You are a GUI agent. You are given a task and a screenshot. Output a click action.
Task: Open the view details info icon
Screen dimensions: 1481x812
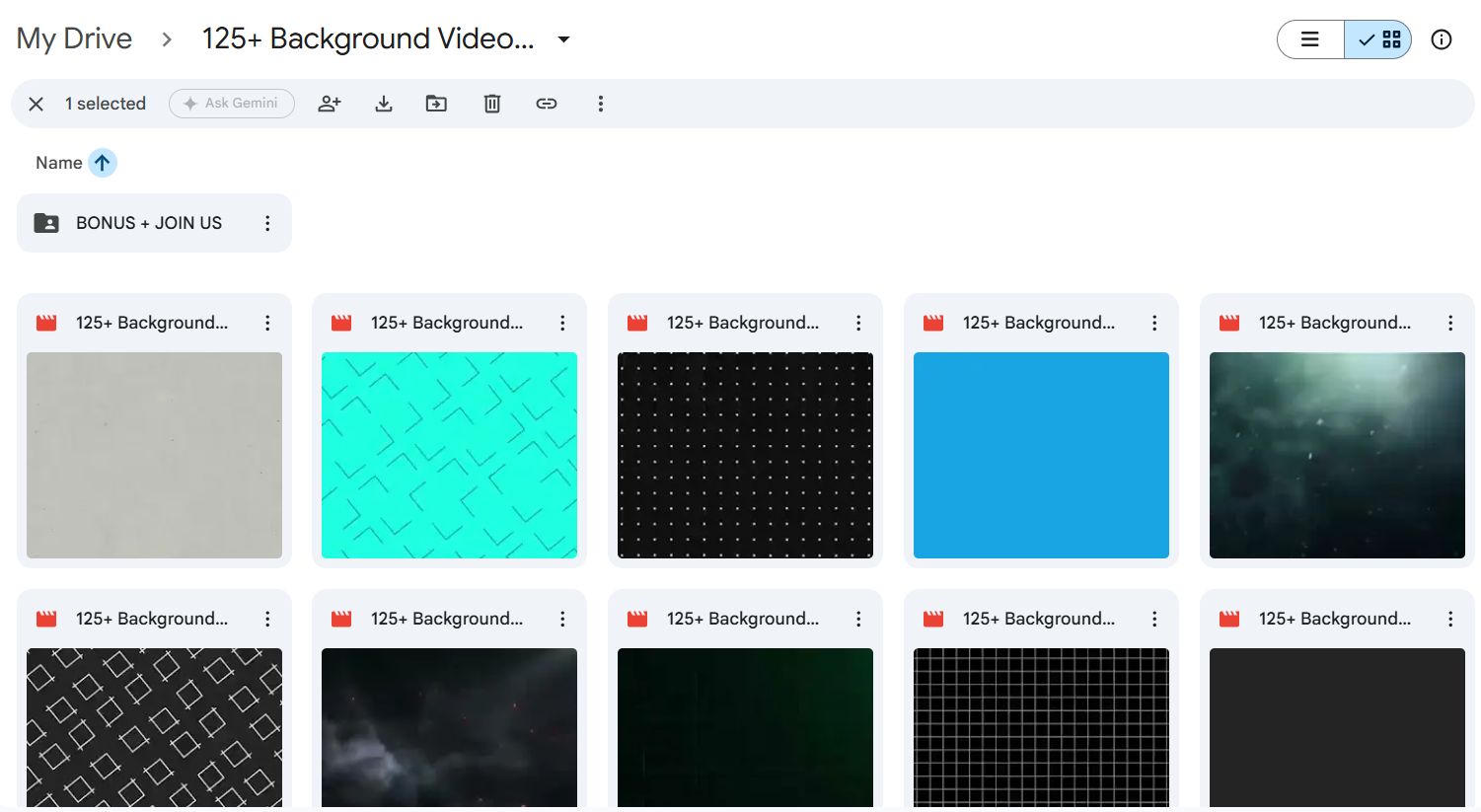pos(1442,39)
